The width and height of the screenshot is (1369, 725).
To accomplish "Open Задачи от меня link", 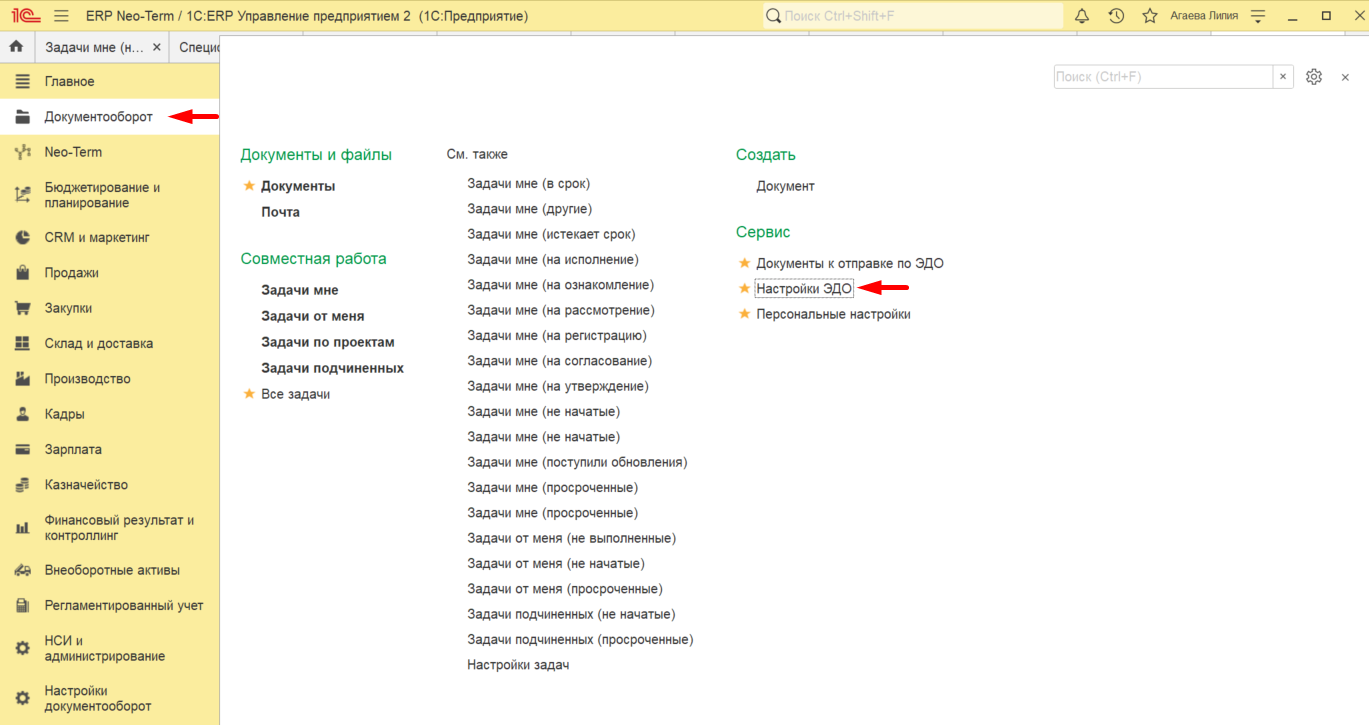I will point(312,316).
